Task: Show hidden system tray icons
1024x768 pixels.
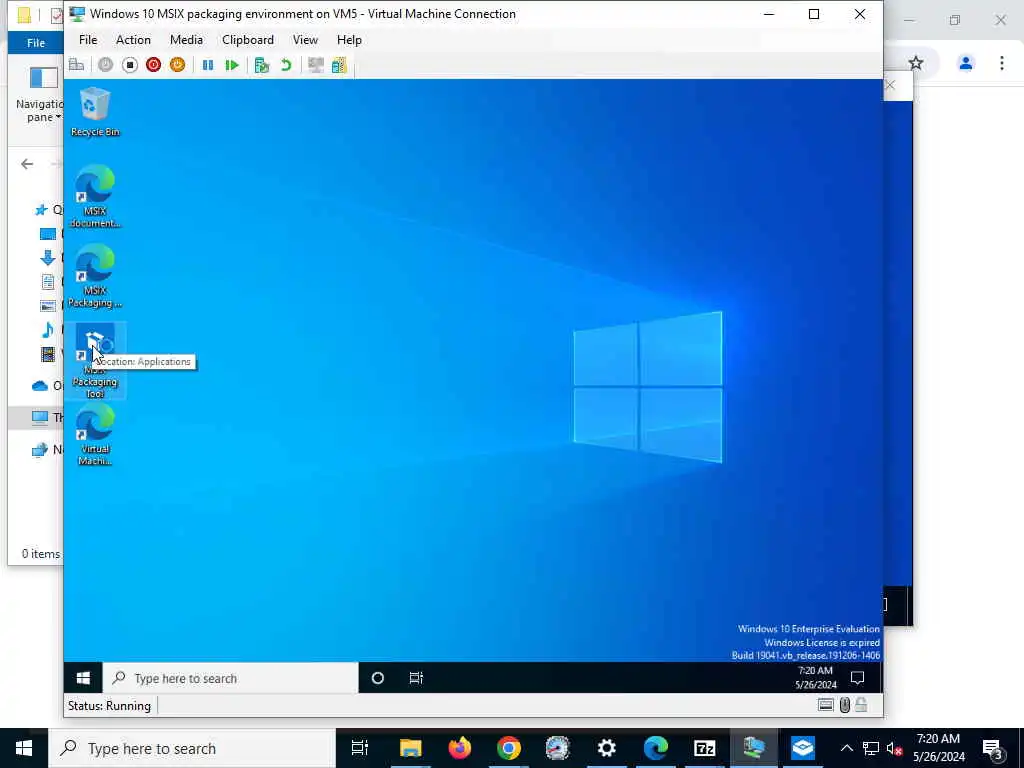Action: [x=846, y=748]
